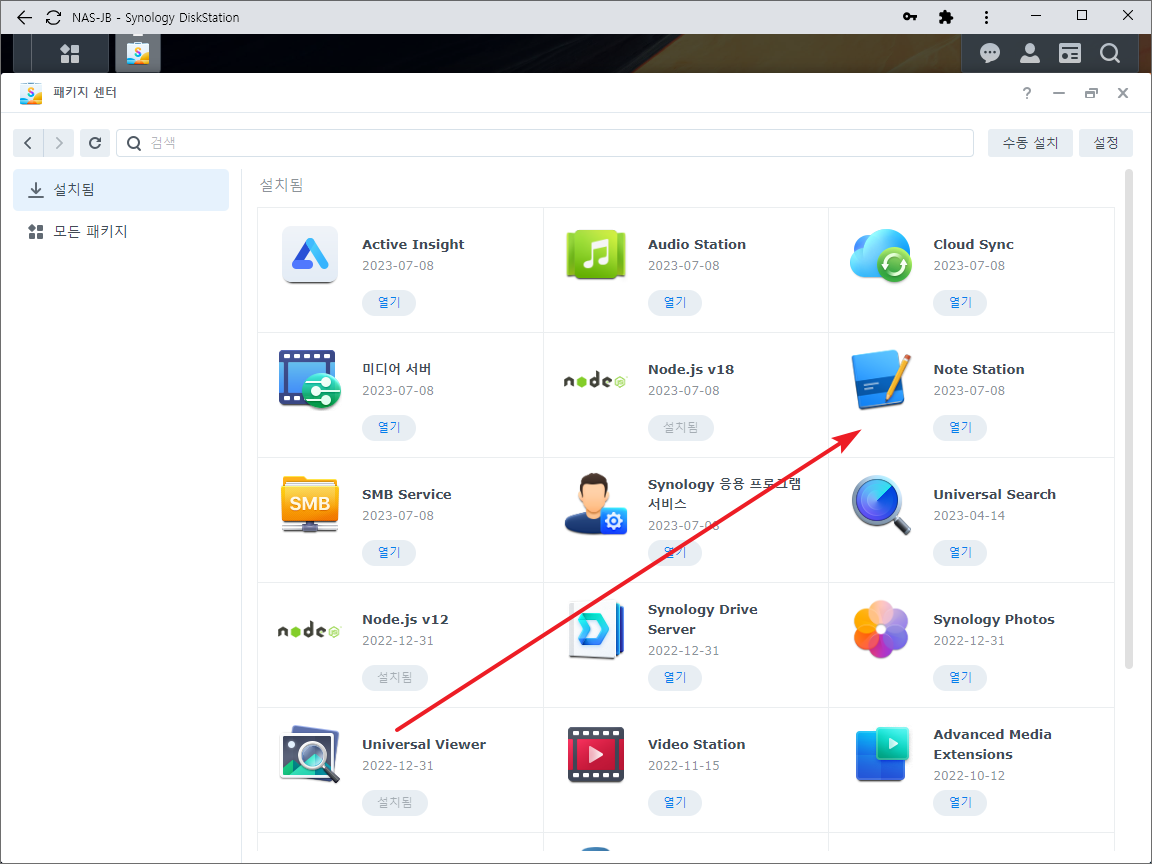
Task: Click the Synology Drive Server icon
Action: pyautogui.click(x=596, y=630)
